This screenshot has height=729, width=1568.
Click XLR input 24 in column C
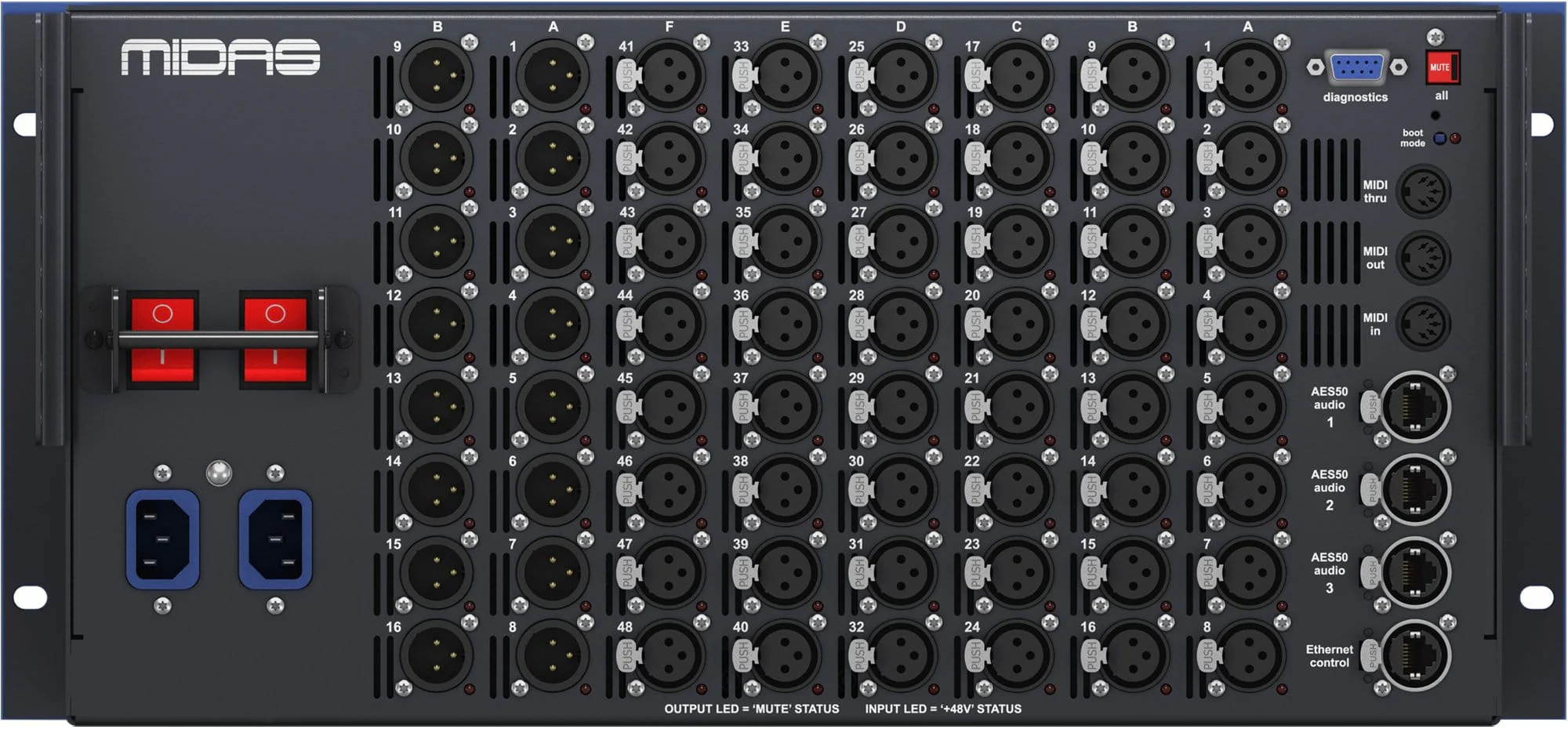tap(1017, 656)
